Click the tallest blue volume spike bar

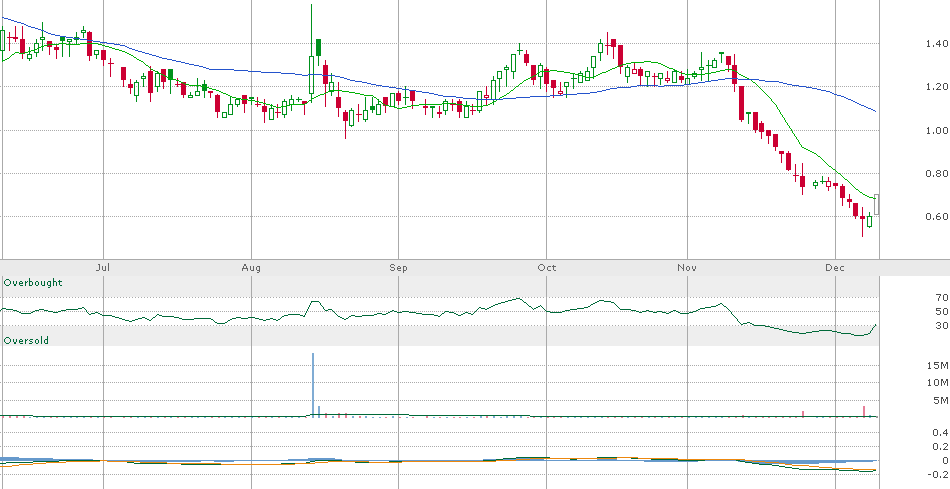[x=313, y=384]
